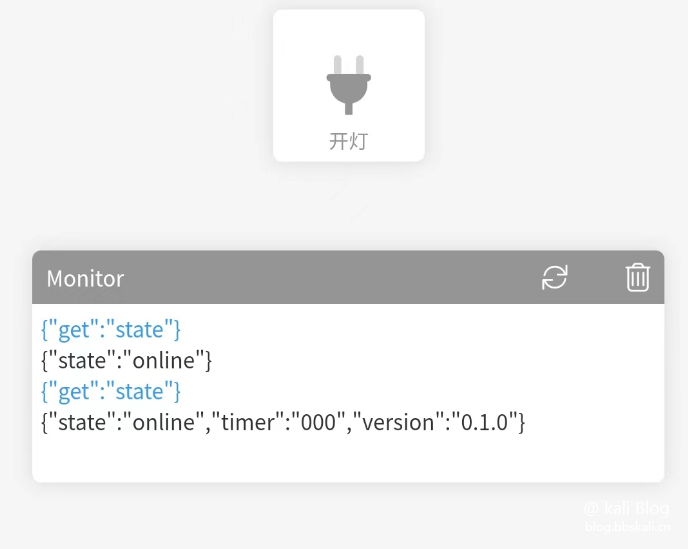Select the first {"get":"state"} message

[x=111, y=330]
